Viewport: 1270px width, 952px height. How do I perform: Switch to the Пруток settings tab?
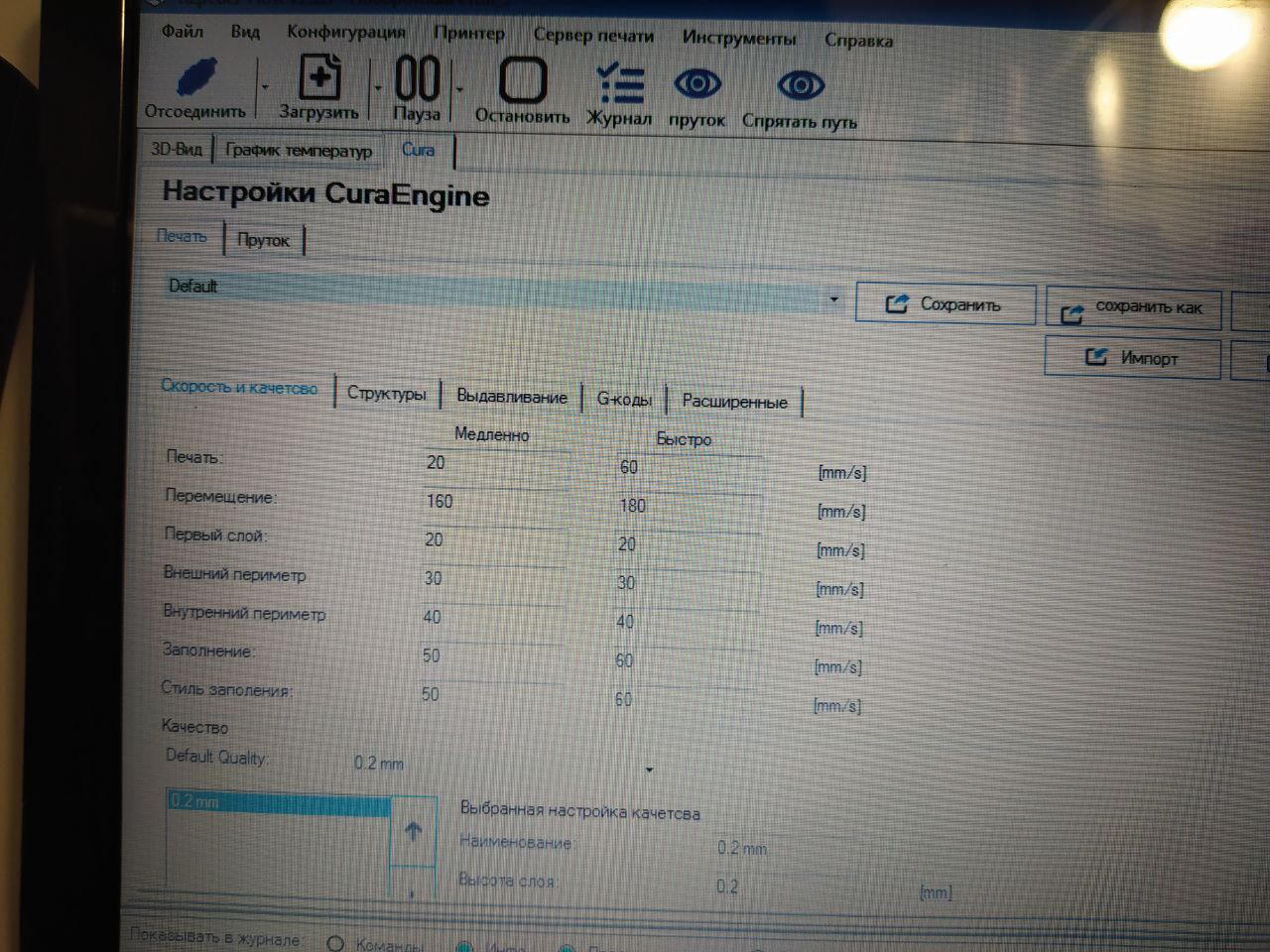(x=263, y=240)
